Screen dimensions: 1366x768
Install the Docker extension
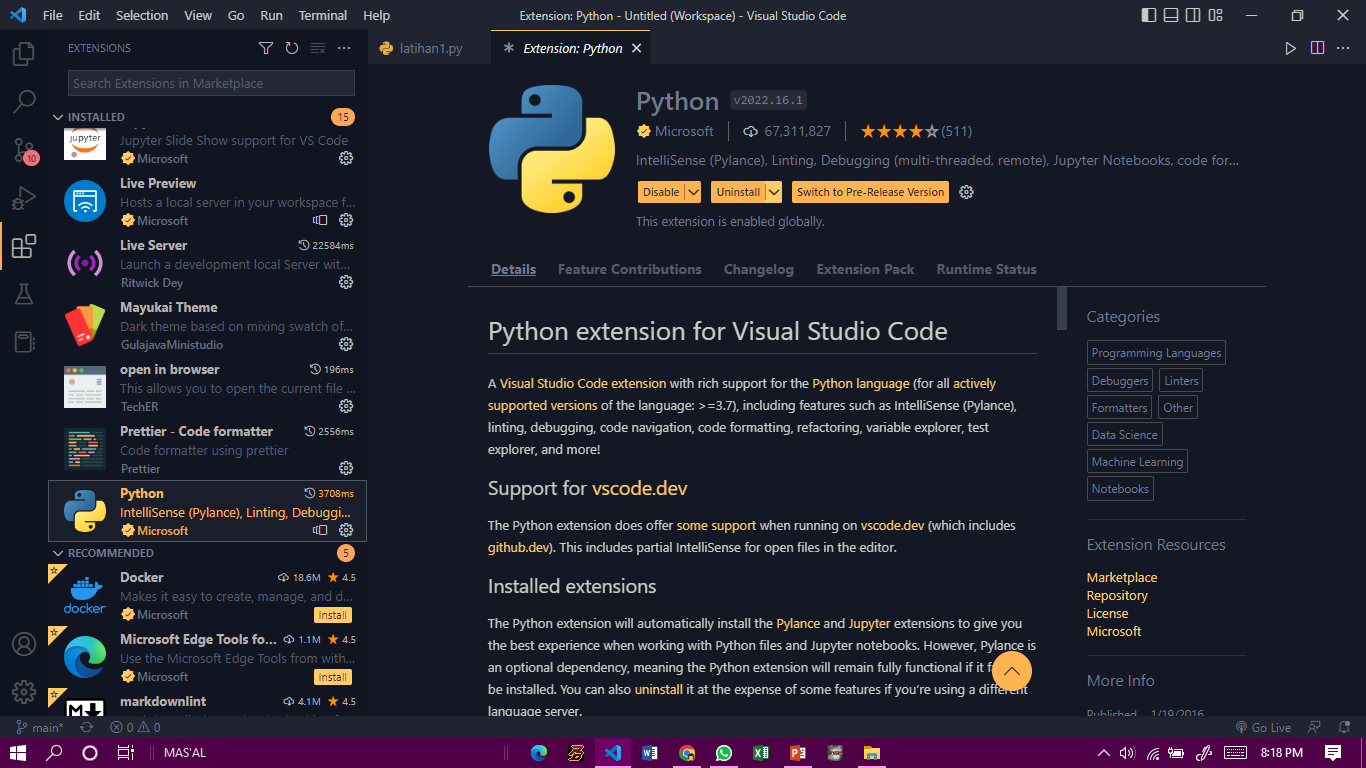[x=332, y=615]
